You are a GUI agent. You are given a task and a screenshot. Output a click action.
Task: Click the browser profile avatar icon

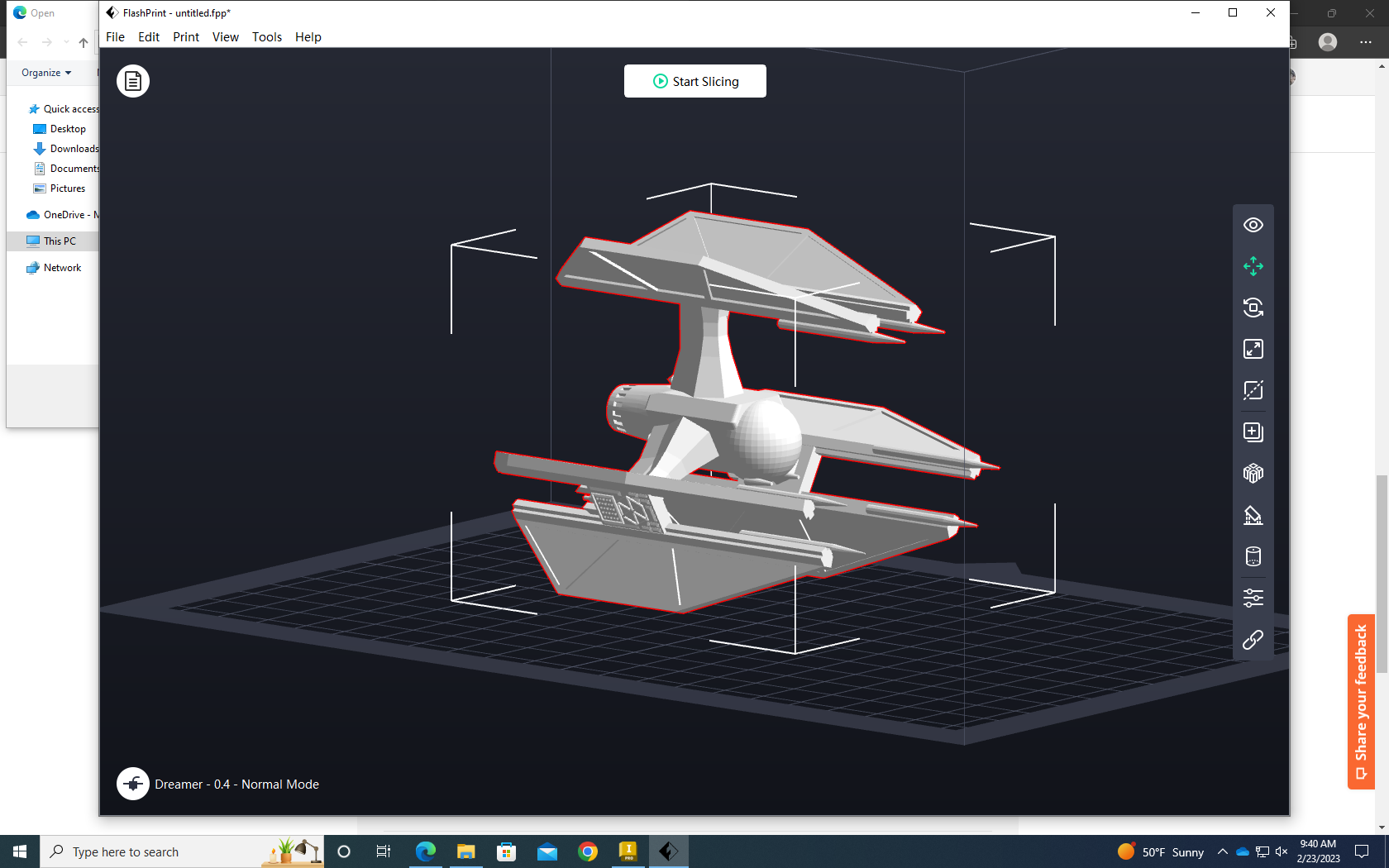(1328, 42)
